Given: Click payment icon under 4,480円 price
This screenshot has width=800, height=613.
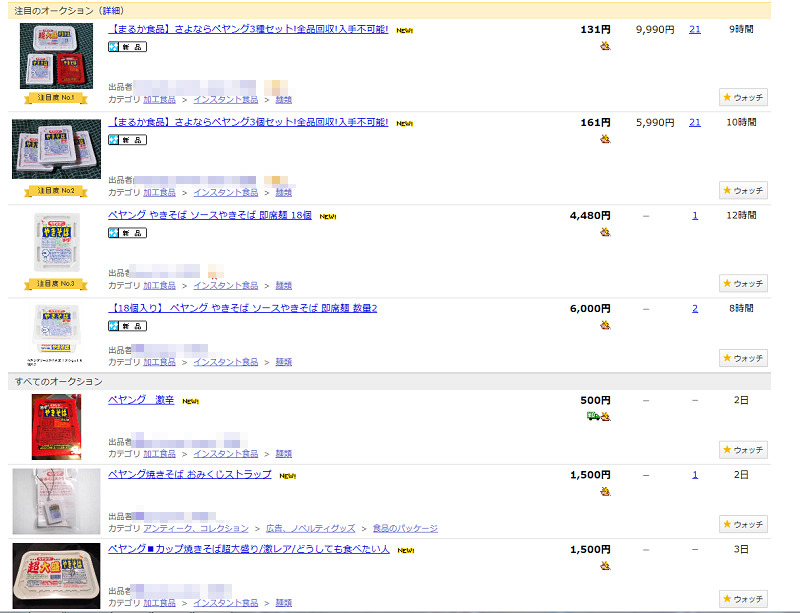Looking at the screenshot, I should pos(605,232).
